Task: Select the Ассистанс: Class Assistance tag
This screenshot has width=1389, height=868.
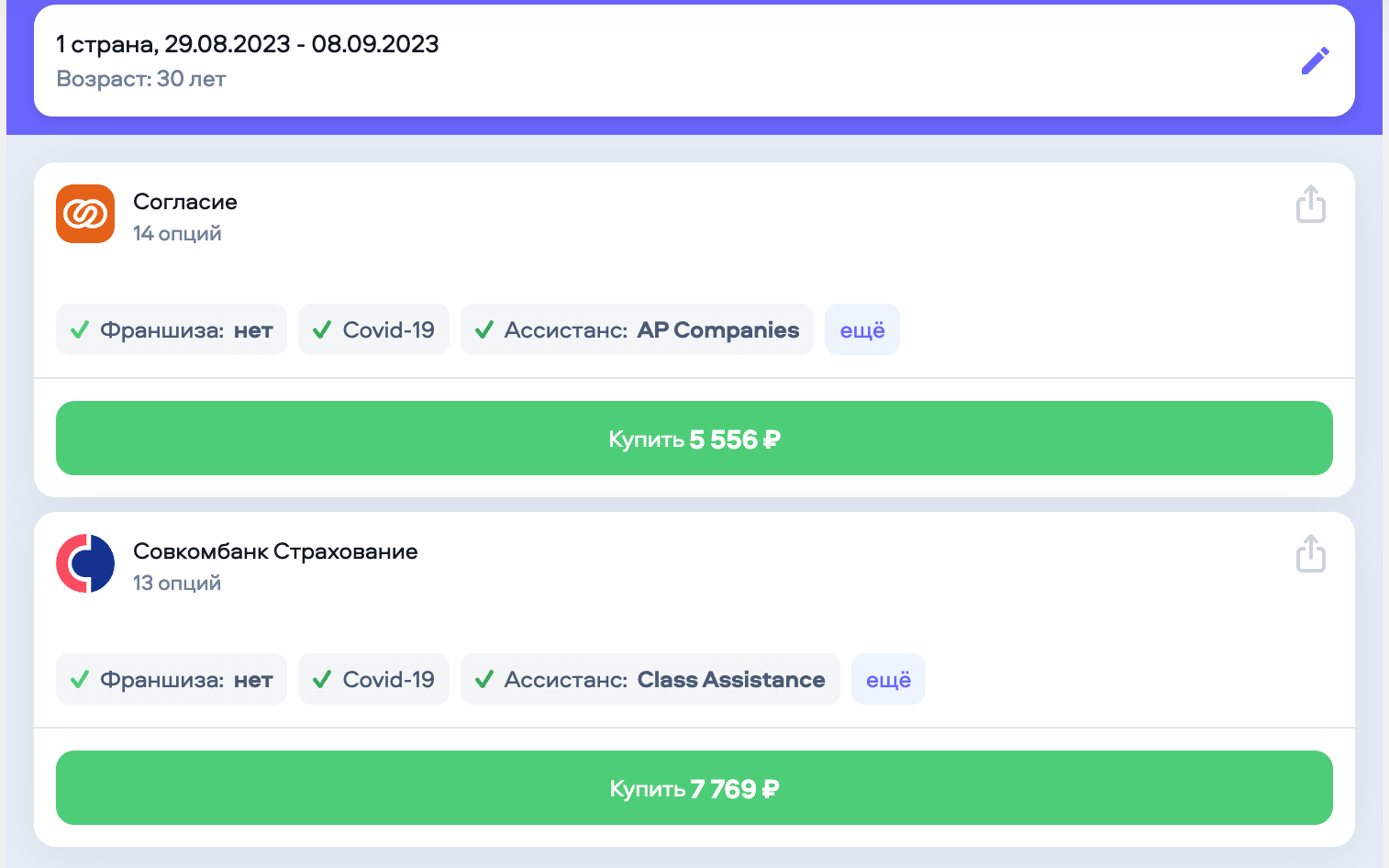Action: pyautogui.click(x=650, y=680)
